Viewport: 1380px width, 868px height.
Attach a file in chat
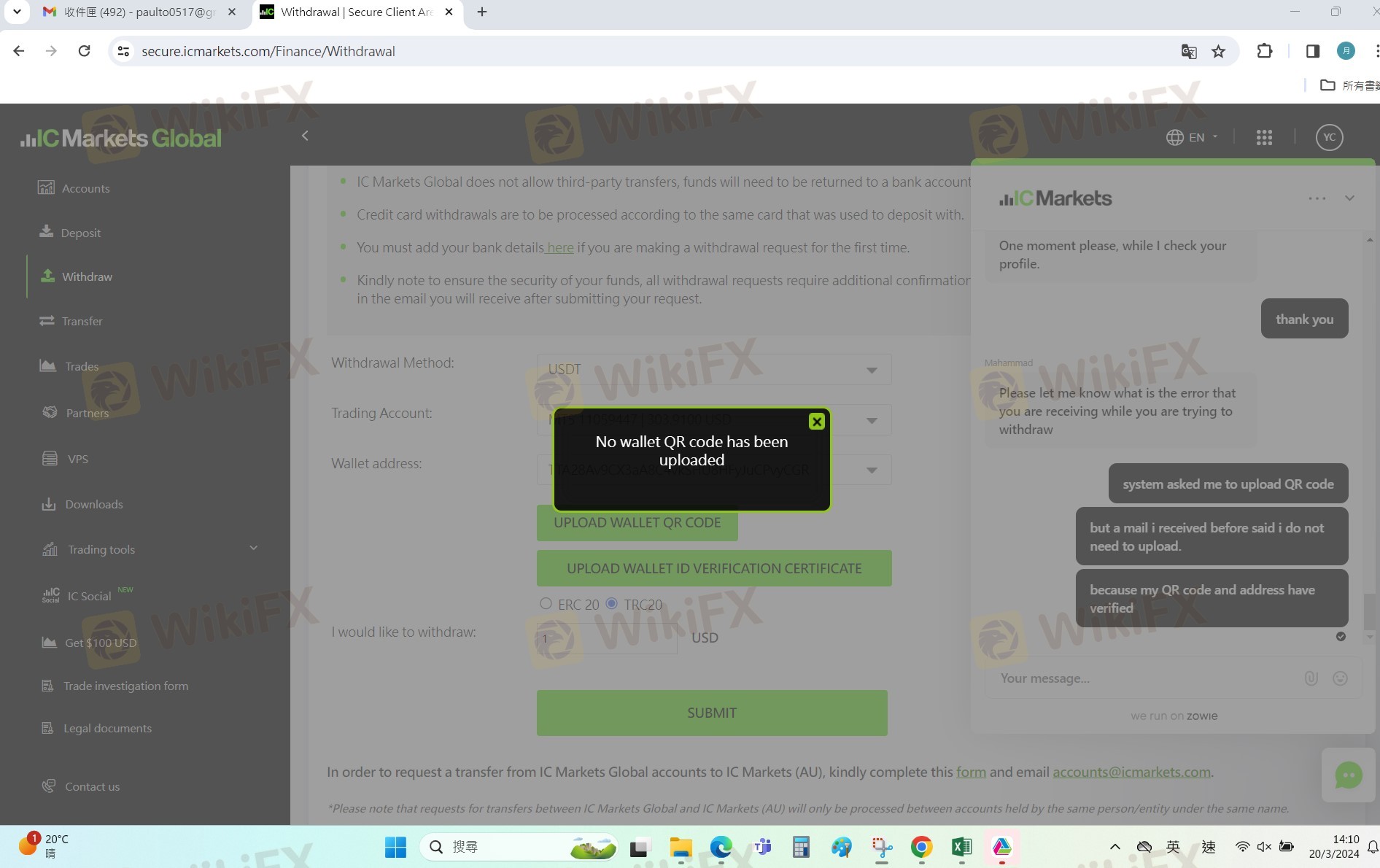pyautogui.click(x=1311, y=678)
